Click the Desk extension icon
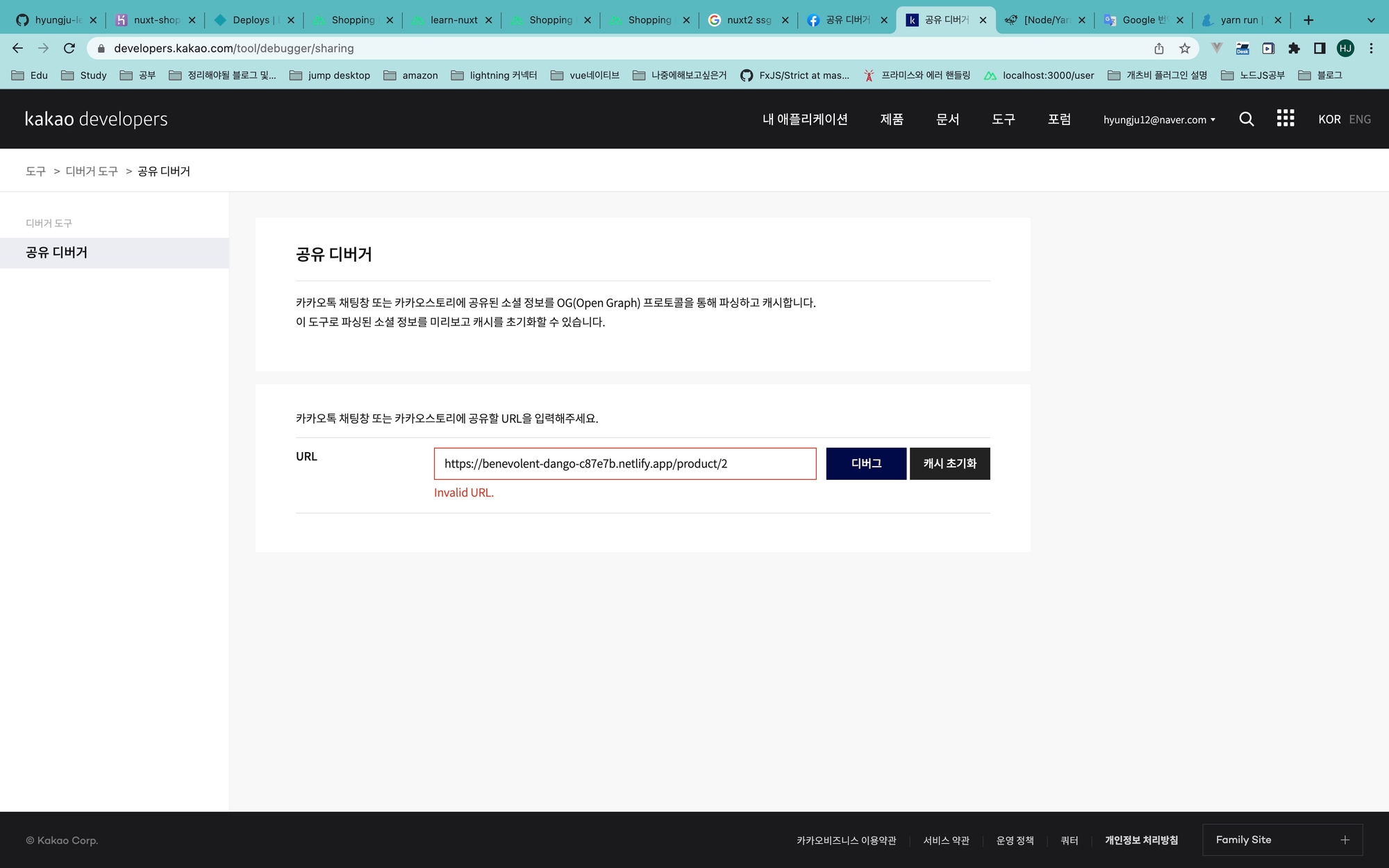This screenshot has width=1389, height=868. click(1242, 48)
